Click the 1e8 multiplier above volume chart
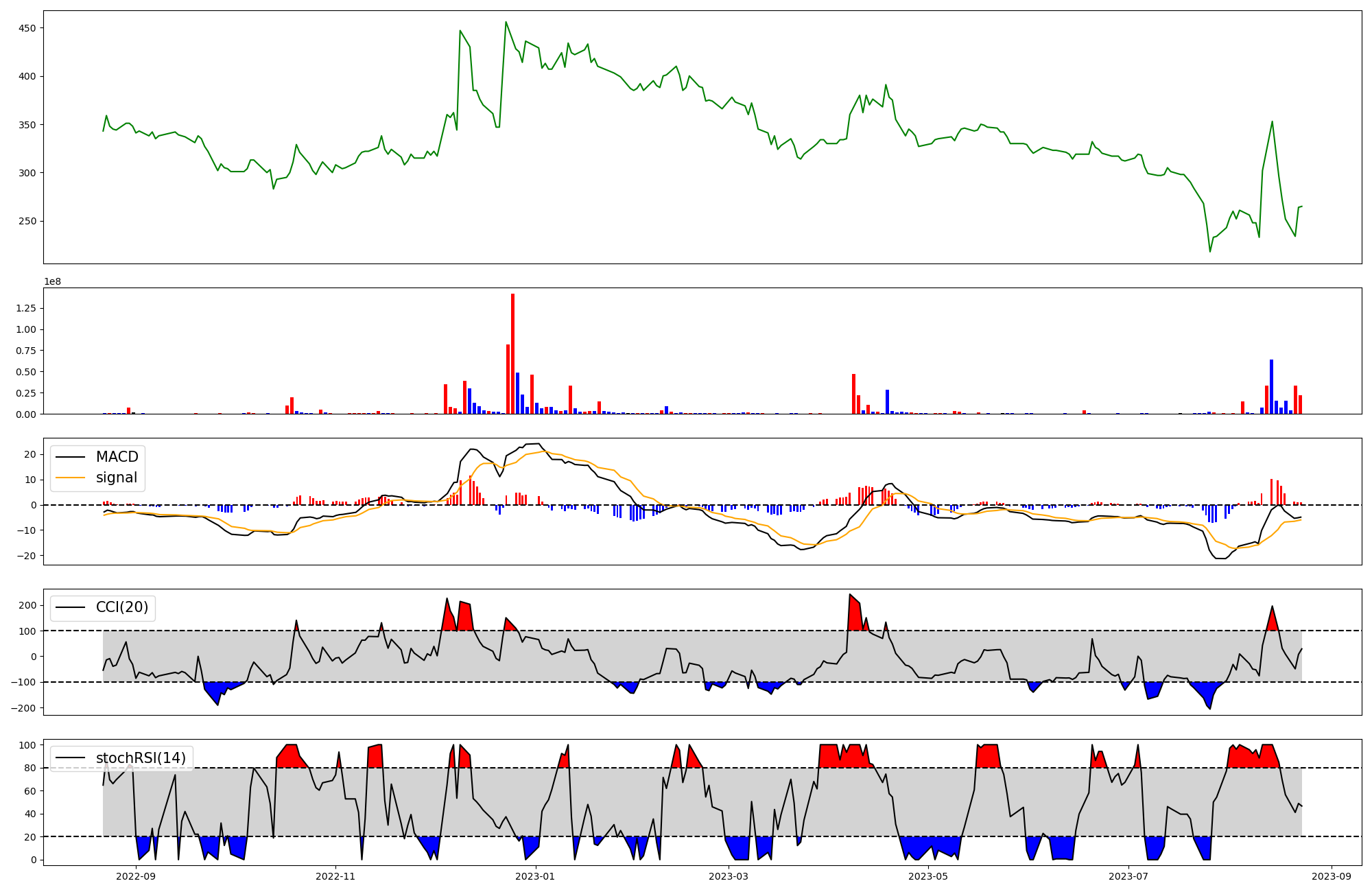The height and width of the screenshot is (892, 1372). coord(53,281)
